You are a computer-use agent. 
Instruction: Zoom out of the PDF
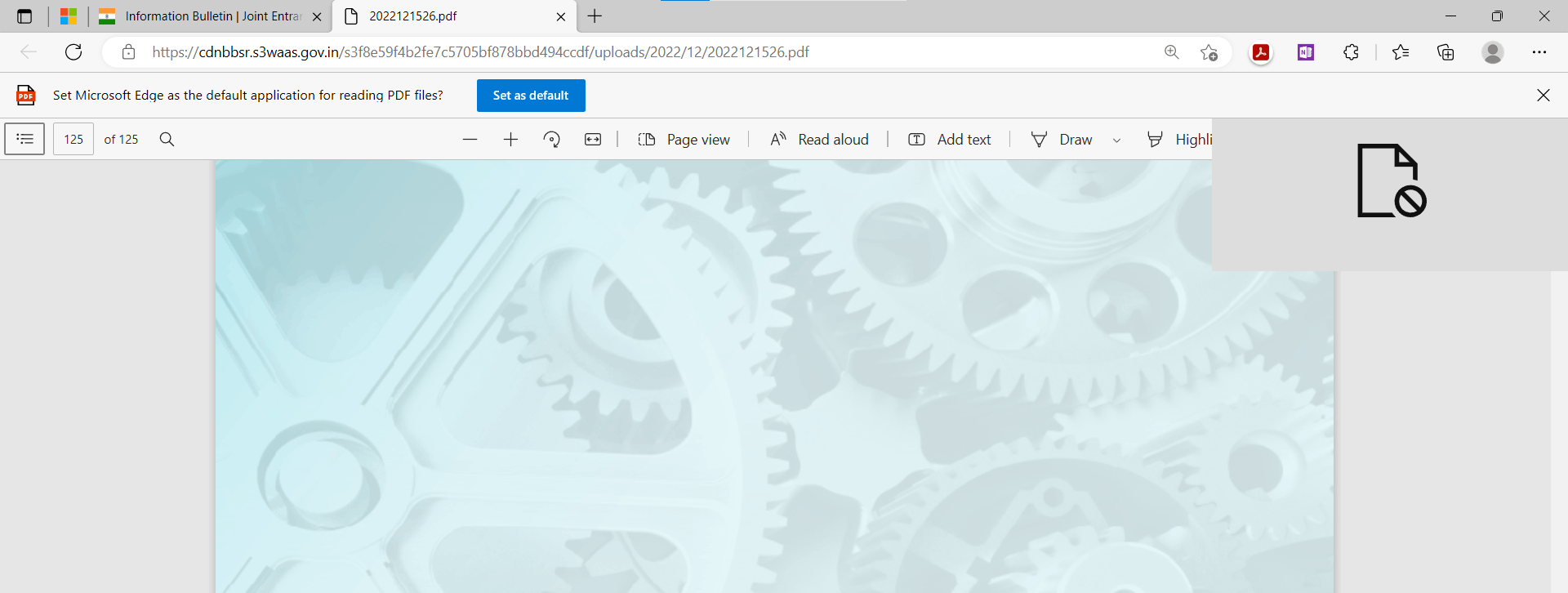point(470,140)
